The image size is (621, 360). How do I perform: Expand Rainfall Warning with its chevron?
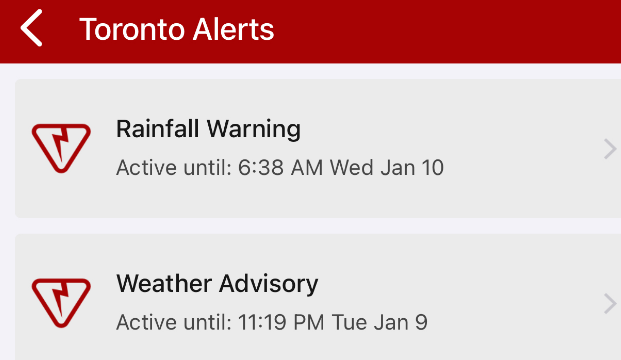pos(610,149)
